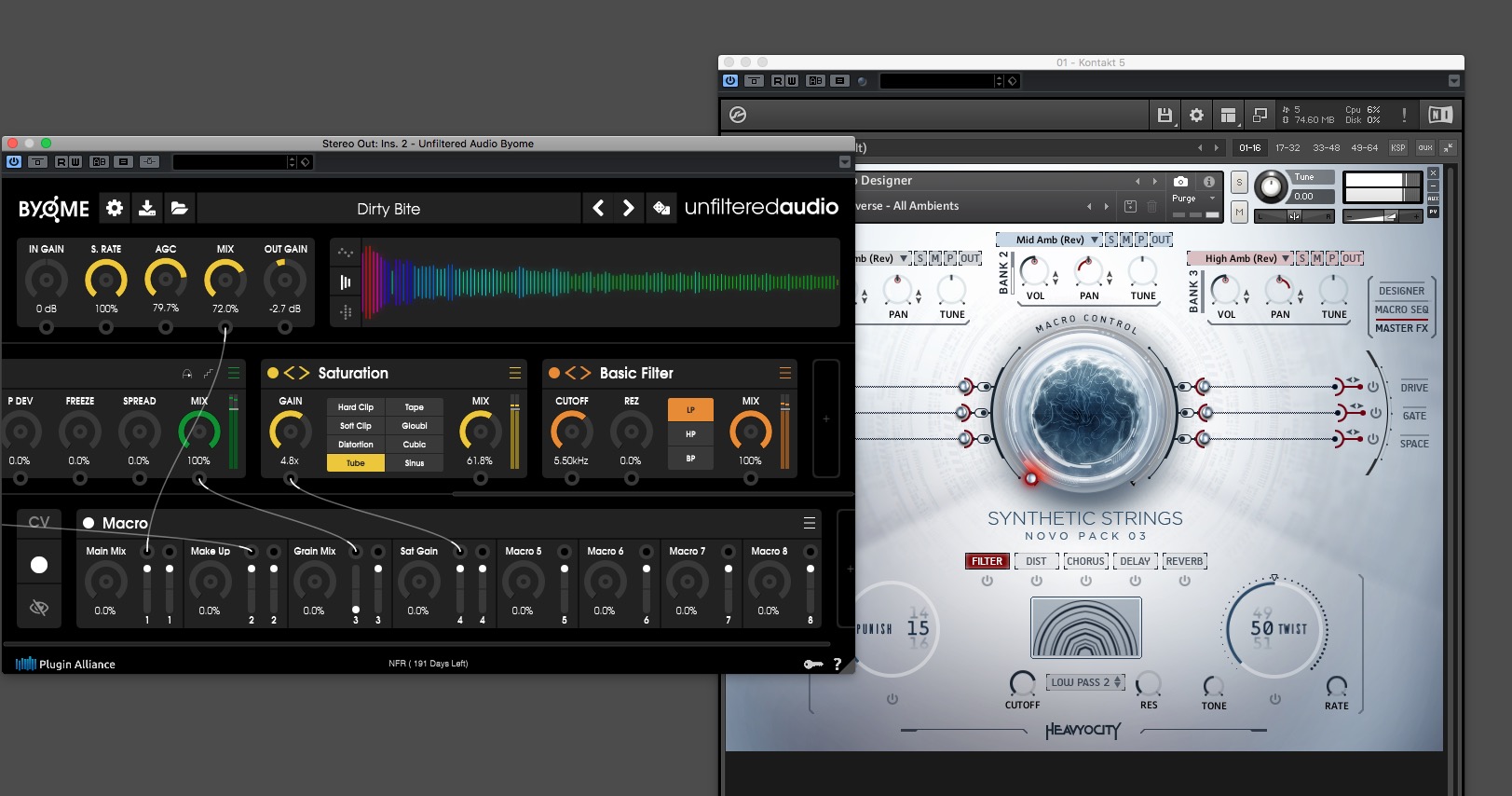Click Byome save preset download icon
The width and height of the screenshot is (1512, 796).
(147, 208)
